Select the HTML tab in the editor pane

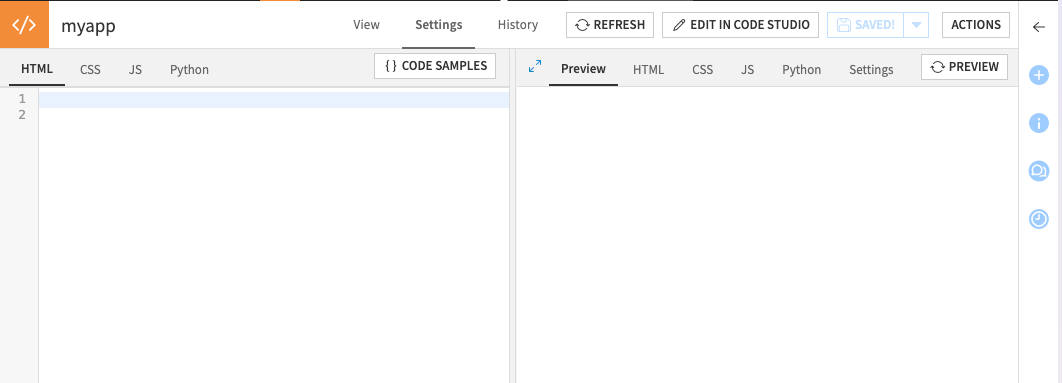pos(37,69)
